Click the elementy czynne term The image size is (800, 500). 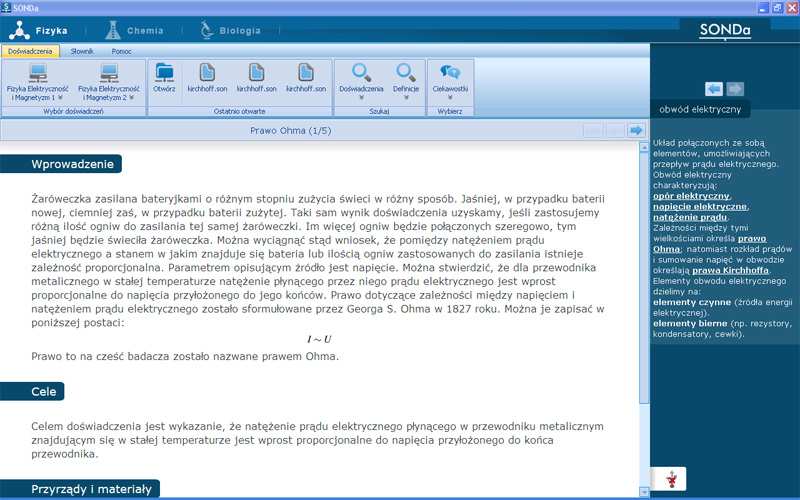692,303
